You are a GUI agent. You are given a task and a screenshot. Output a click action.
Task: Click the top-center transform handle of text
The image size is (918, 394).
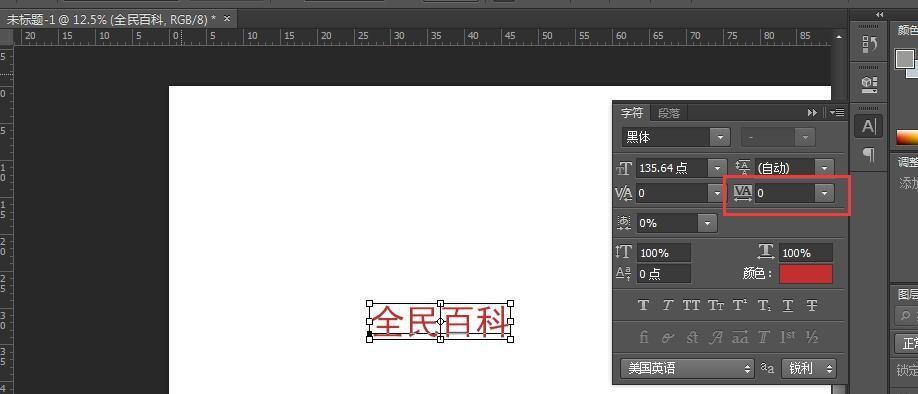click(x=440, y=303)
